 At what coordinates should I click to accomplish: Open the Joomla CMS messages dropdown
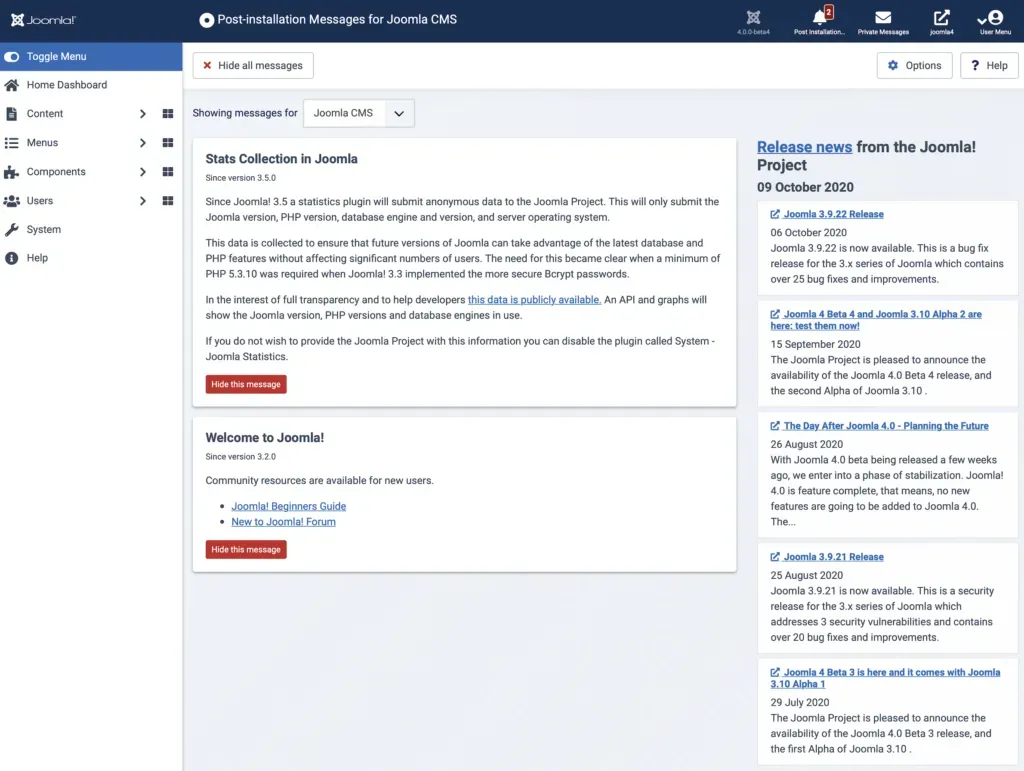point(358,113)
